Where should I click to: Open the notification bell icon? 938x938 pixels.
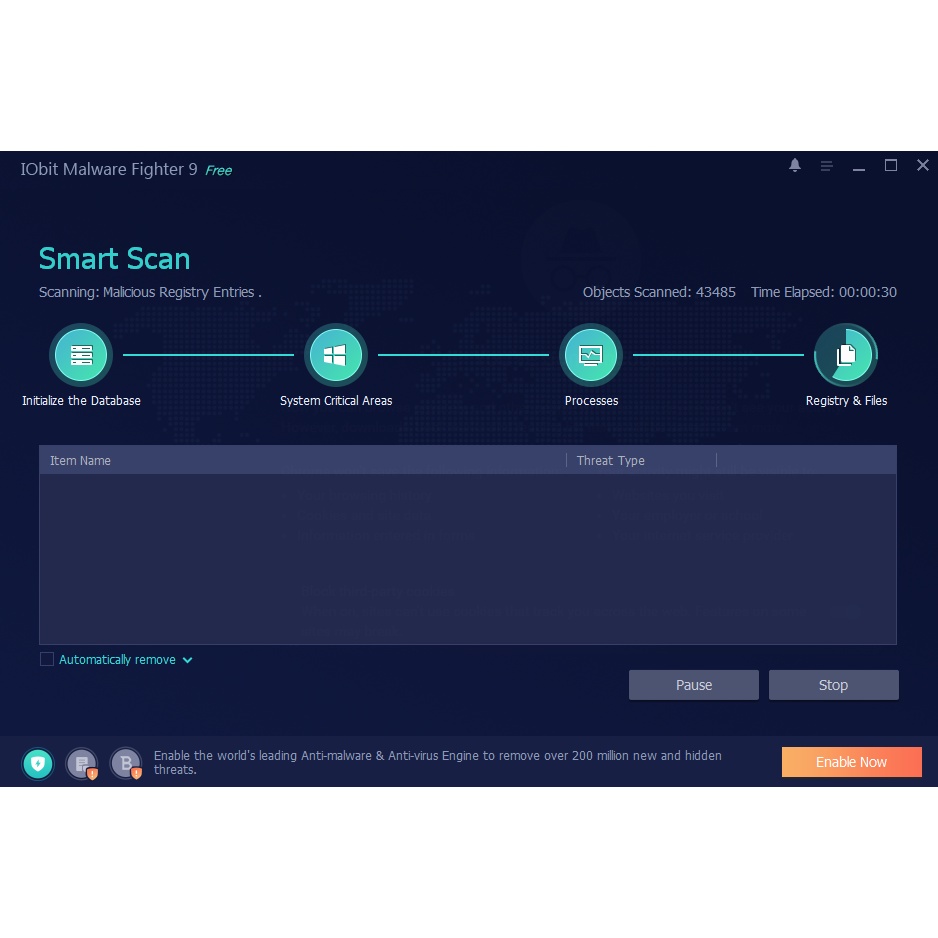click(x=794, y=165)
